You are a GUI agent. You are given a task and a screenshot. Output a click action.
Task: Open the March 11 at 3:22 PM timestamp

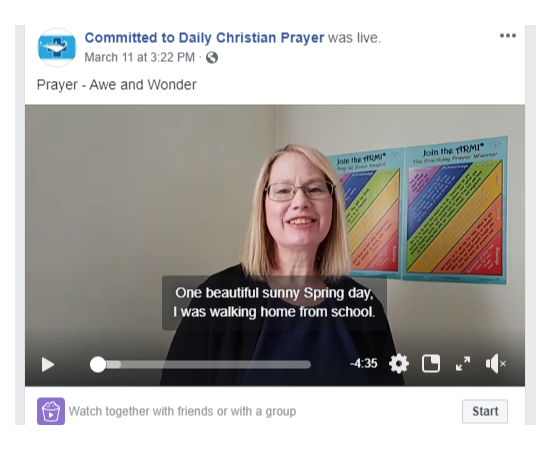(x=139, y=57)
